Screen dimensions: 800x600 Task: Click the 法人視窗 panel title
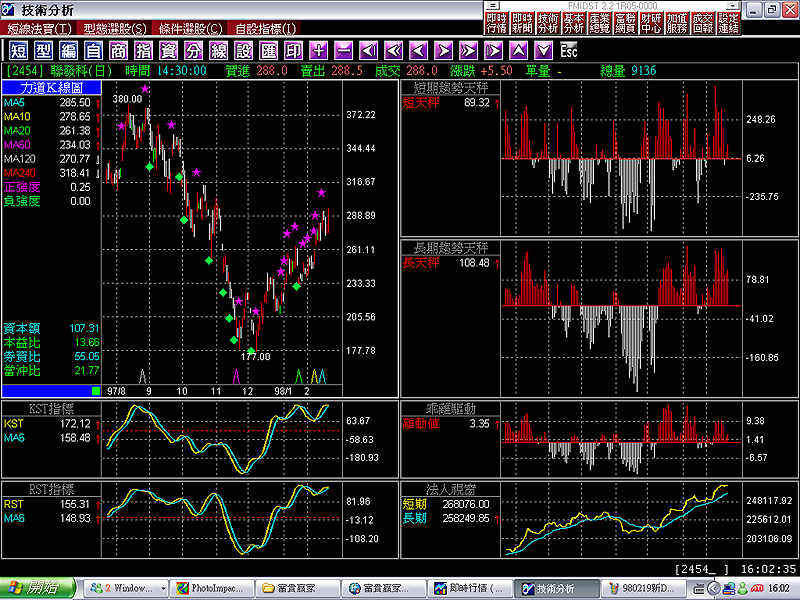coord(451,489)
